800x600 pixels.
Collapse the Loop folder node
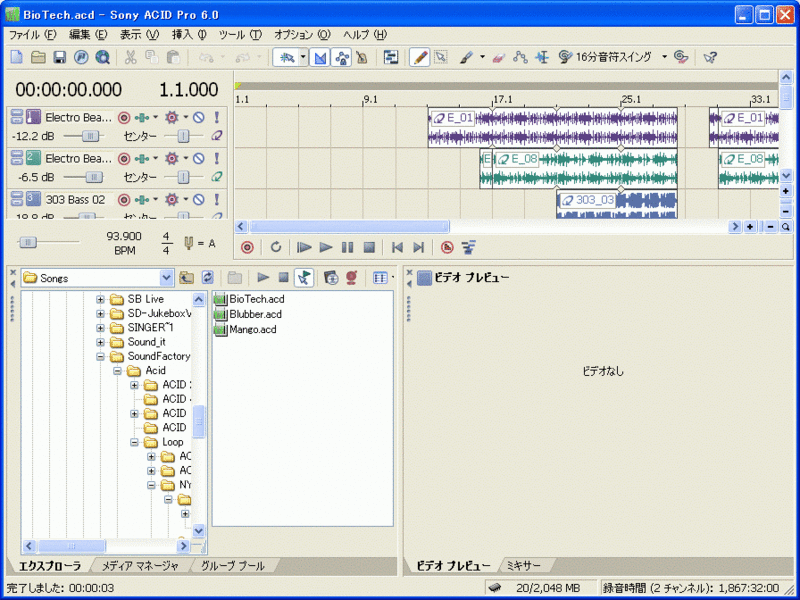[x=134, y=442]
